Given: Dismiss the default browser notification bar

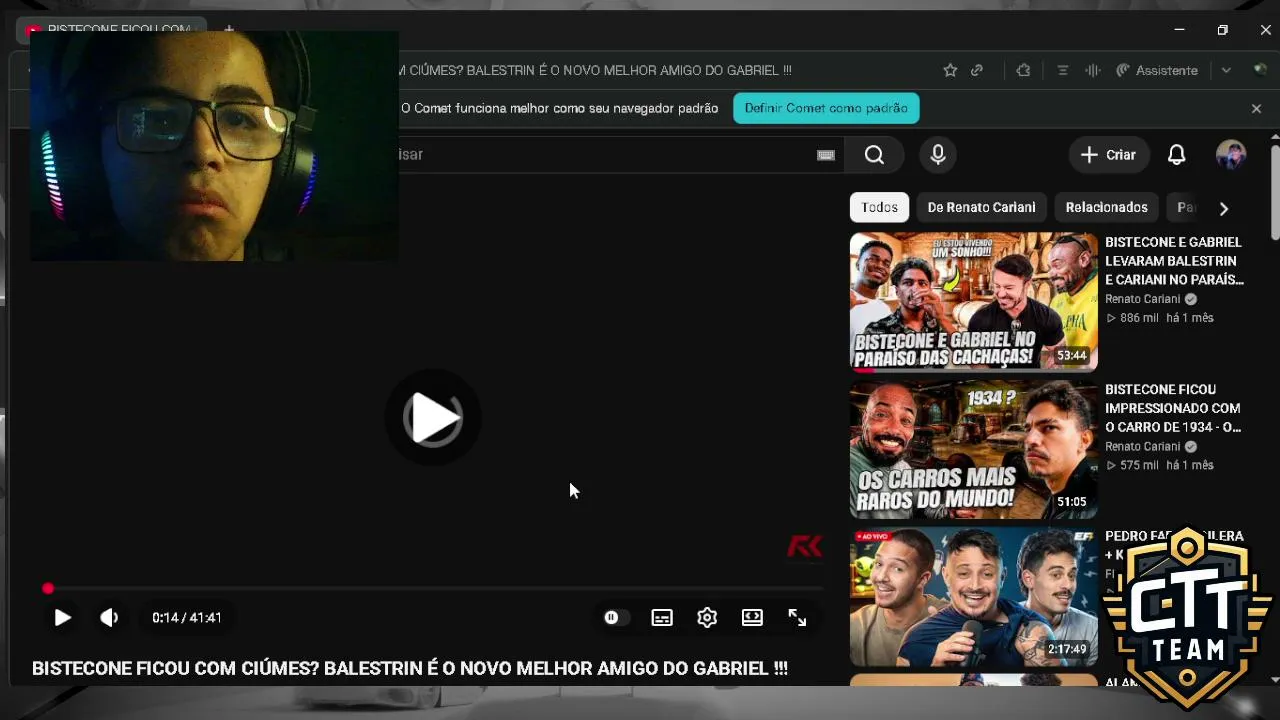Looking at the screenshot, I should (x=1257, y=108).
